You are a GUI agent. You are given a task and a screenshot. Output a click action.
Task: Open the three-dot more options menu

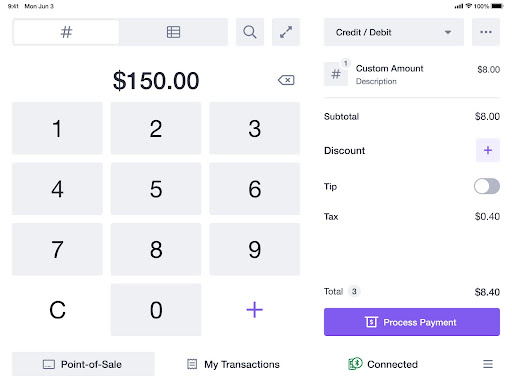[x=486, y=32]
